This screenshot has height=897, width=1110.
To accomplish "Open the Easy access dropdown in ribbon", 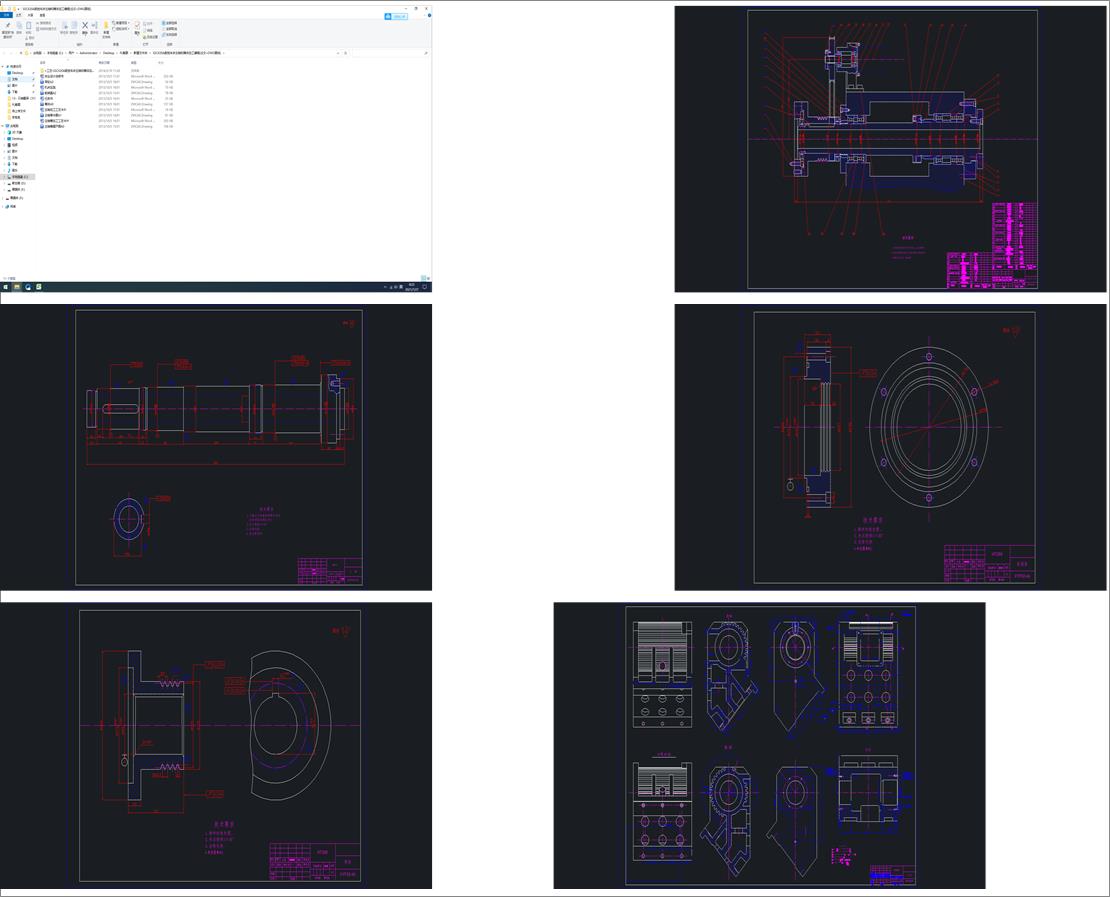I will click(x=120, y=29).
